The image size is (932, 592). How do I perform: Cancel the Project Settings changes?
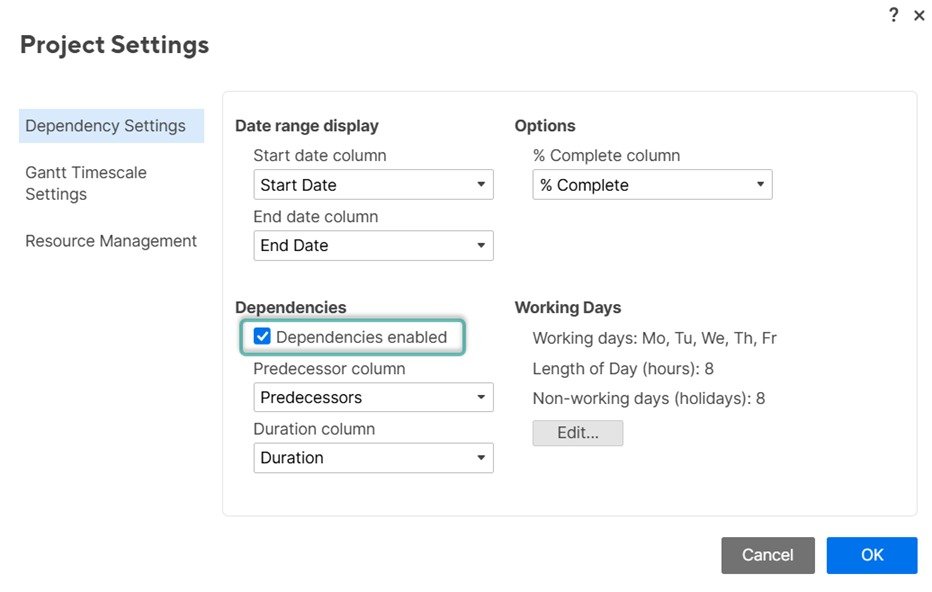coord(768,555)
